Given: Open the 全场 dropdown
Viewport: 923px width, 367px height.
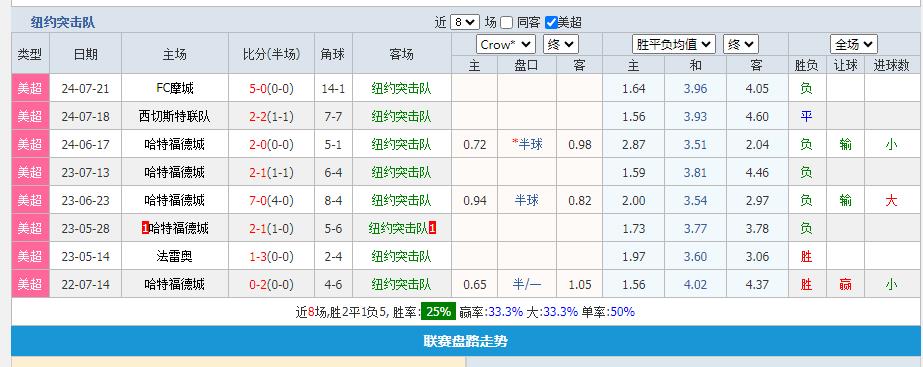Looking at the screenshot, I should point(854,44).
